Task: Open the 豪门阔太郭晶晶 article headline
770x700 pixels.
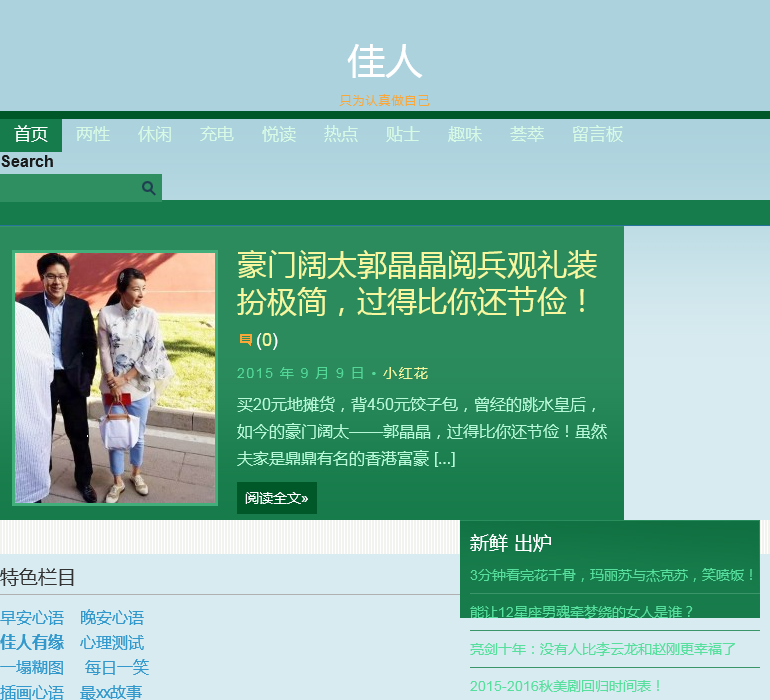Action: (417, 283)
